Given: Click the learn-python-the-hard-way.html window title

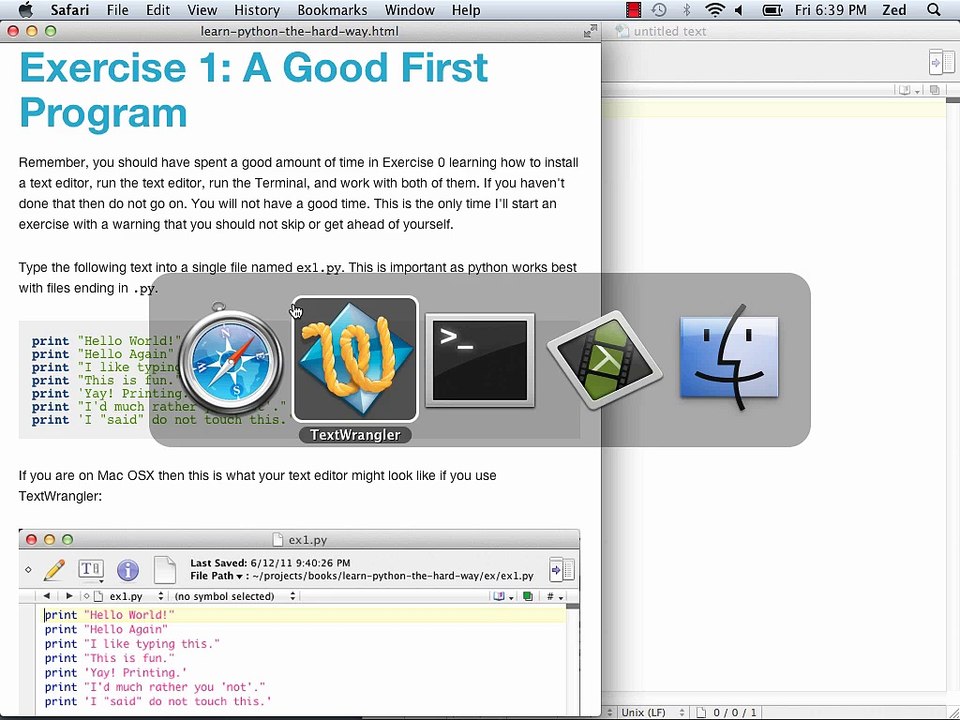Looking at the screenshot, I should tap(299, 31).
